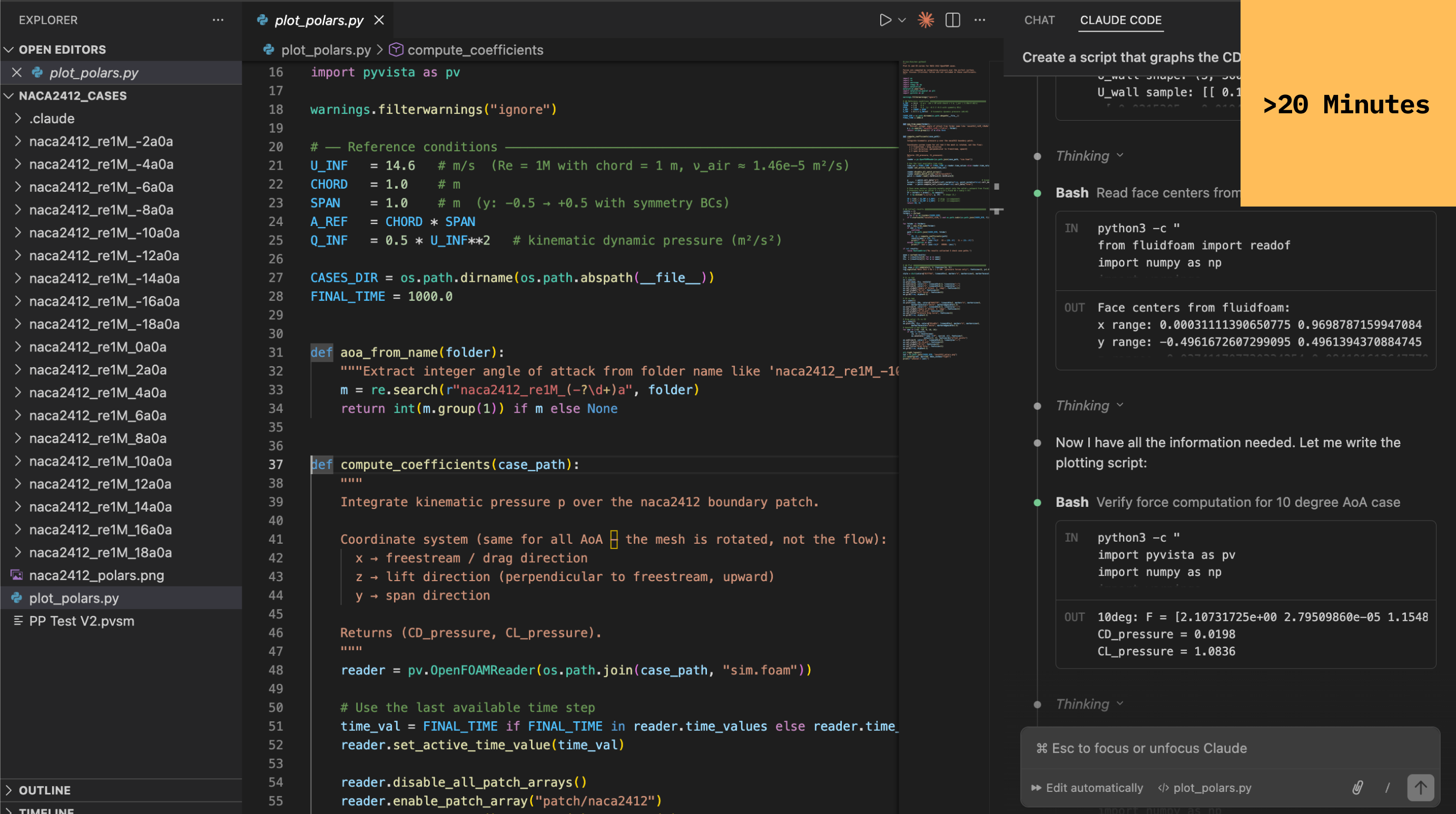The image size is (1456, 814).
Task: Expand Thinking block above 'Now I have all'
Action: [x=1089, y=406]
